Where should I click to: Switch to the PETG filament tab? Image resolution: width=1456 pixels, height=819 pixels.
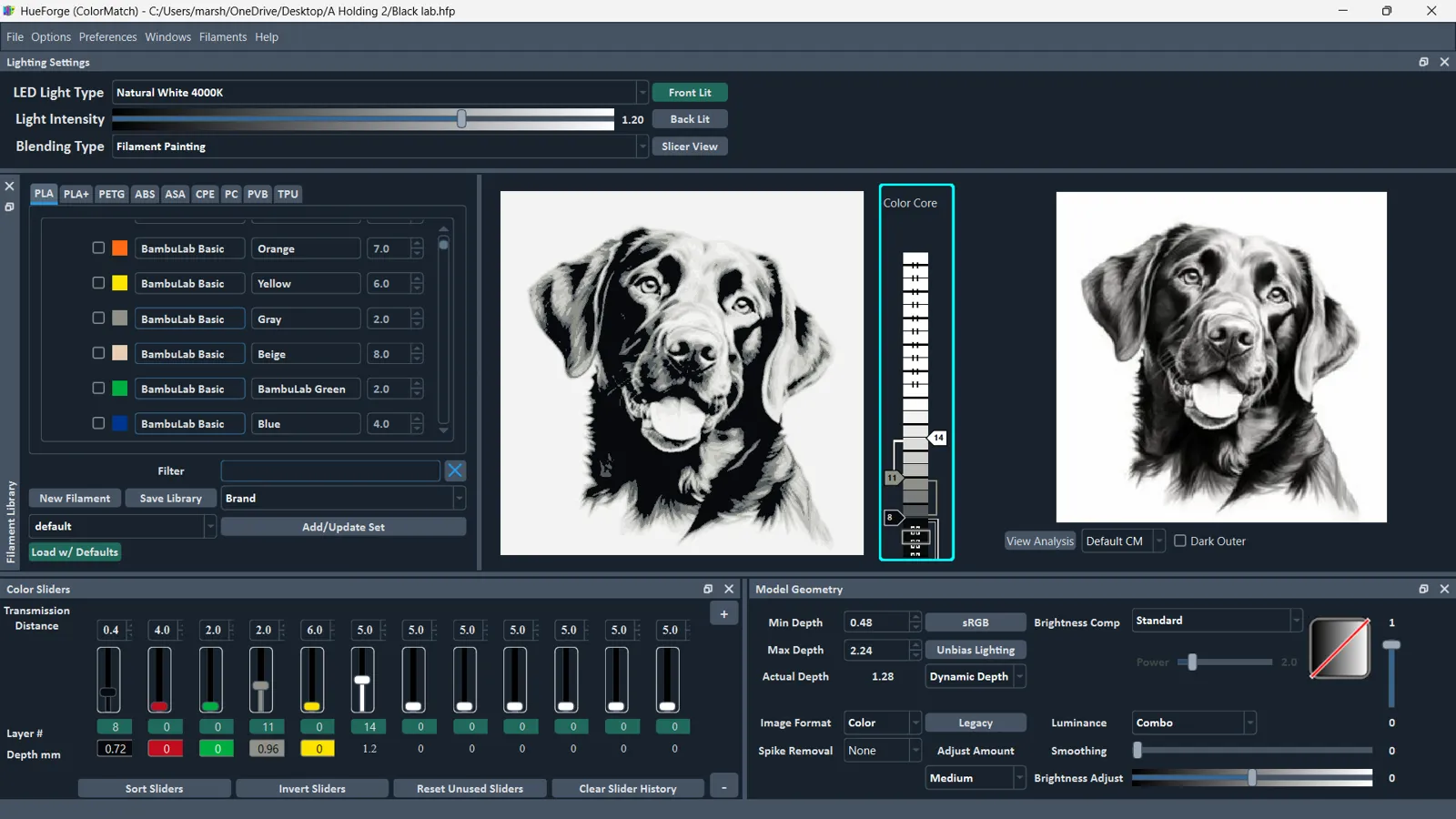(x=112, y=194)
